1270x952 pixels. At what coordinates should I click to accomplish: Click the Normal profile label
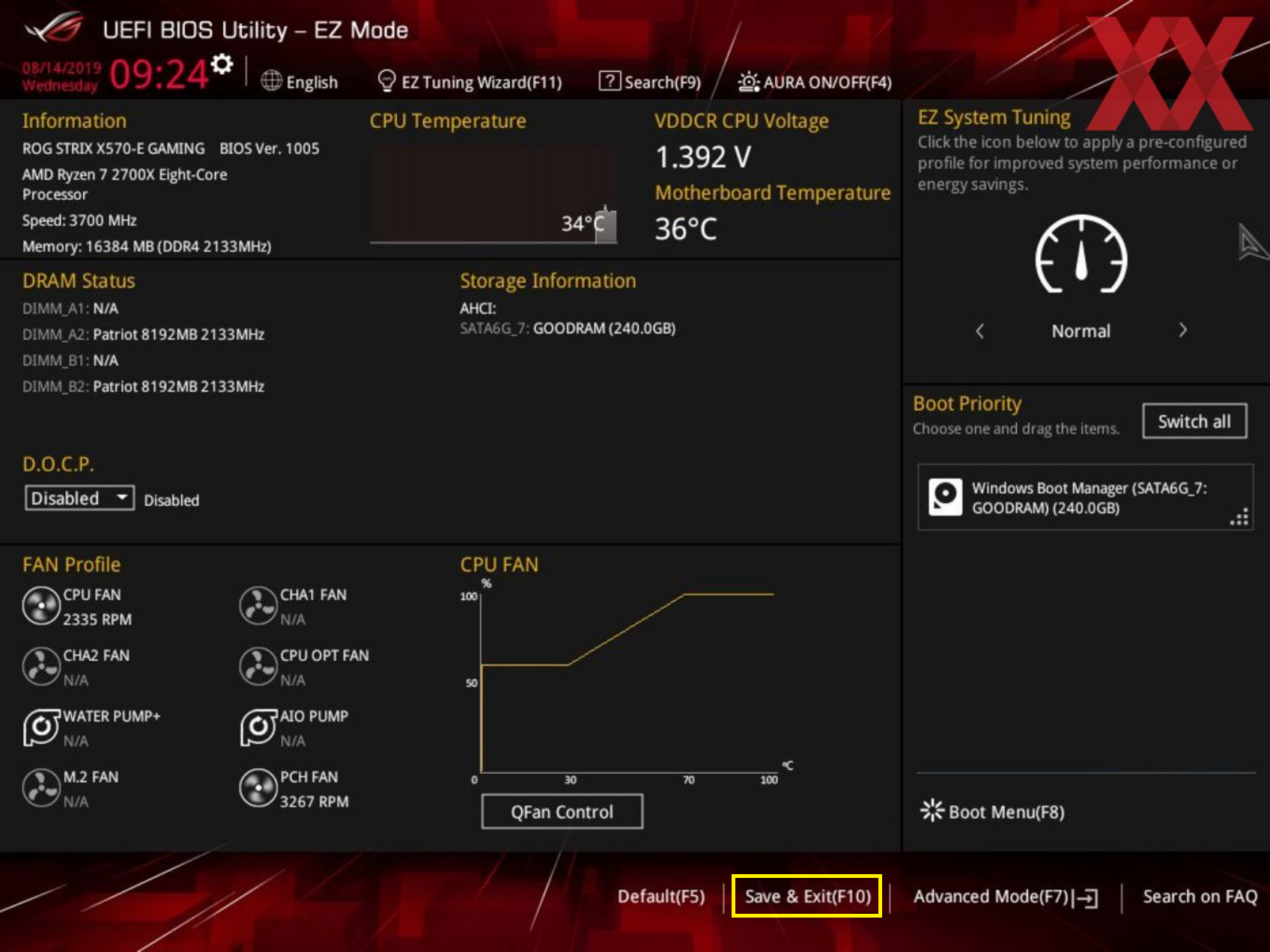(1081, 331)
